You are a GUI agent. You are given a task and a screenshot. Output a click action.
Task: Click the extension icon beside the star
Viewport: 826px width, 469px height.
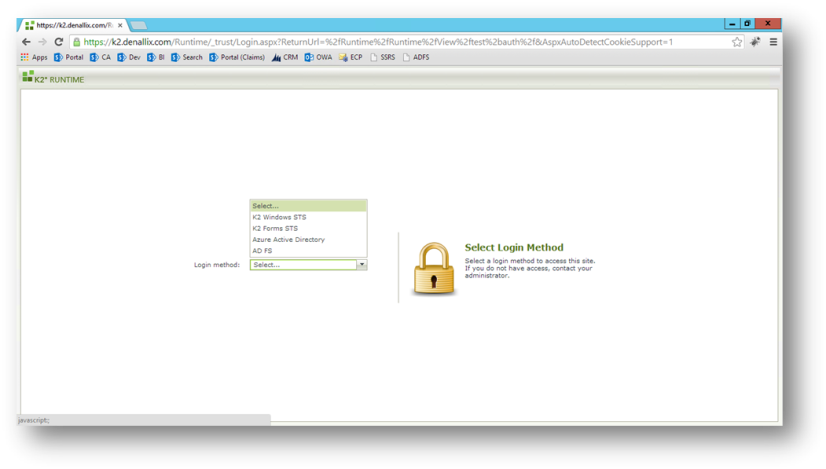pyautogui.click(x=755, y=42)
